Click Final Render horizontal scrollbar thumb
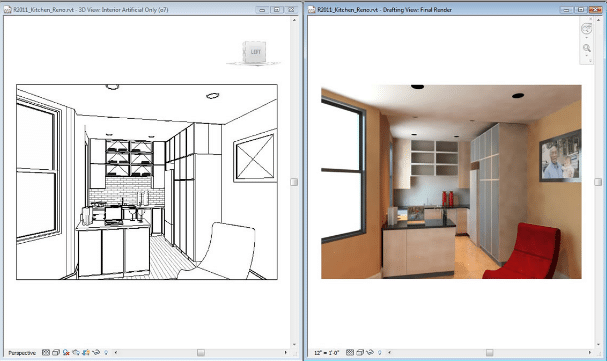Screen dimensions: 607x361 [x=489, y=352]
